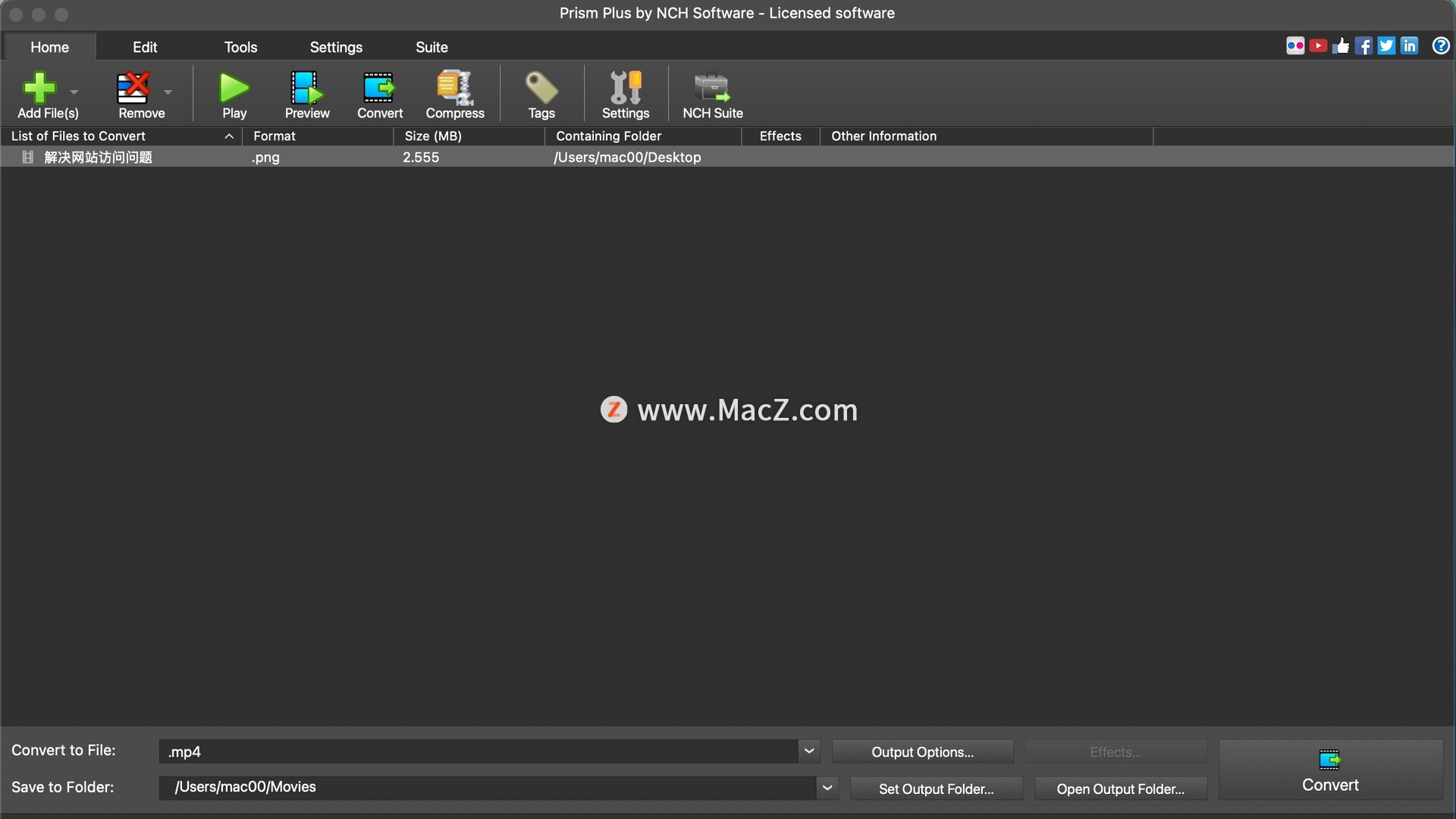Open the Tools tab
1456x819 pixels.
coord(240,47)
